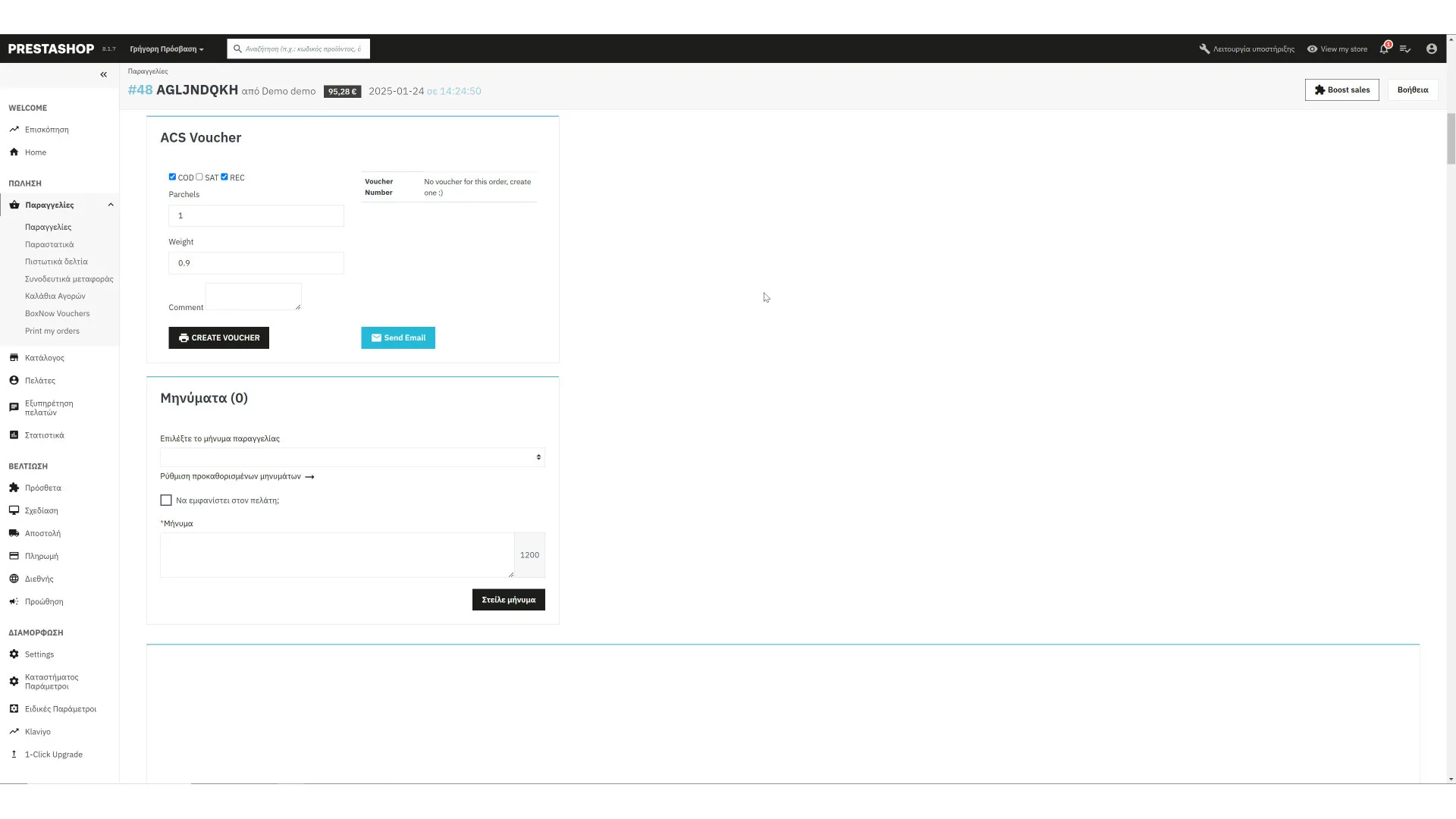
Task: Click into the Weight input field
Action: [256, 263]
